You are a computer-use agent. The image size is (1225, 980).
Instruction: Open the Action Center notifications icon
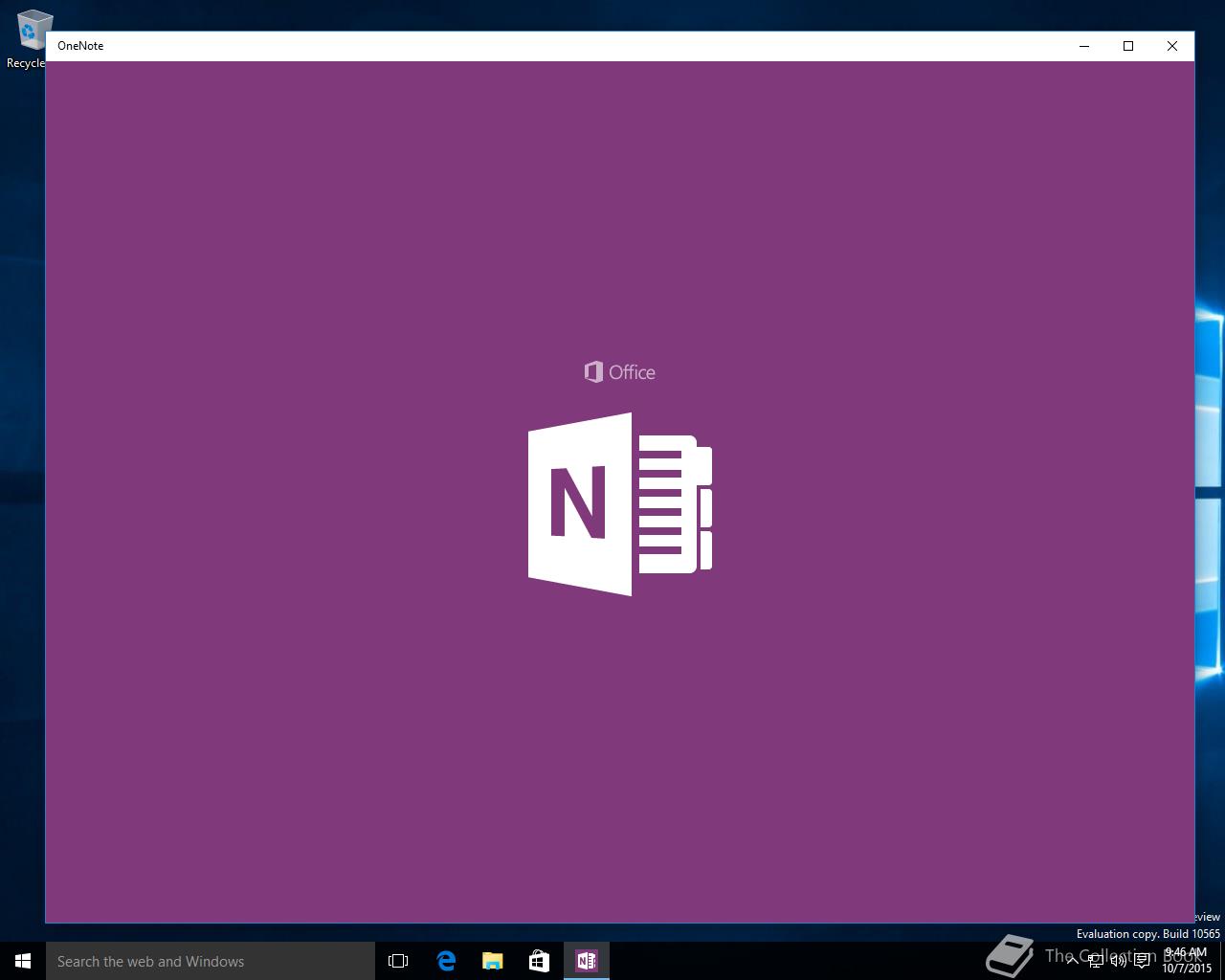point(1142,961)
